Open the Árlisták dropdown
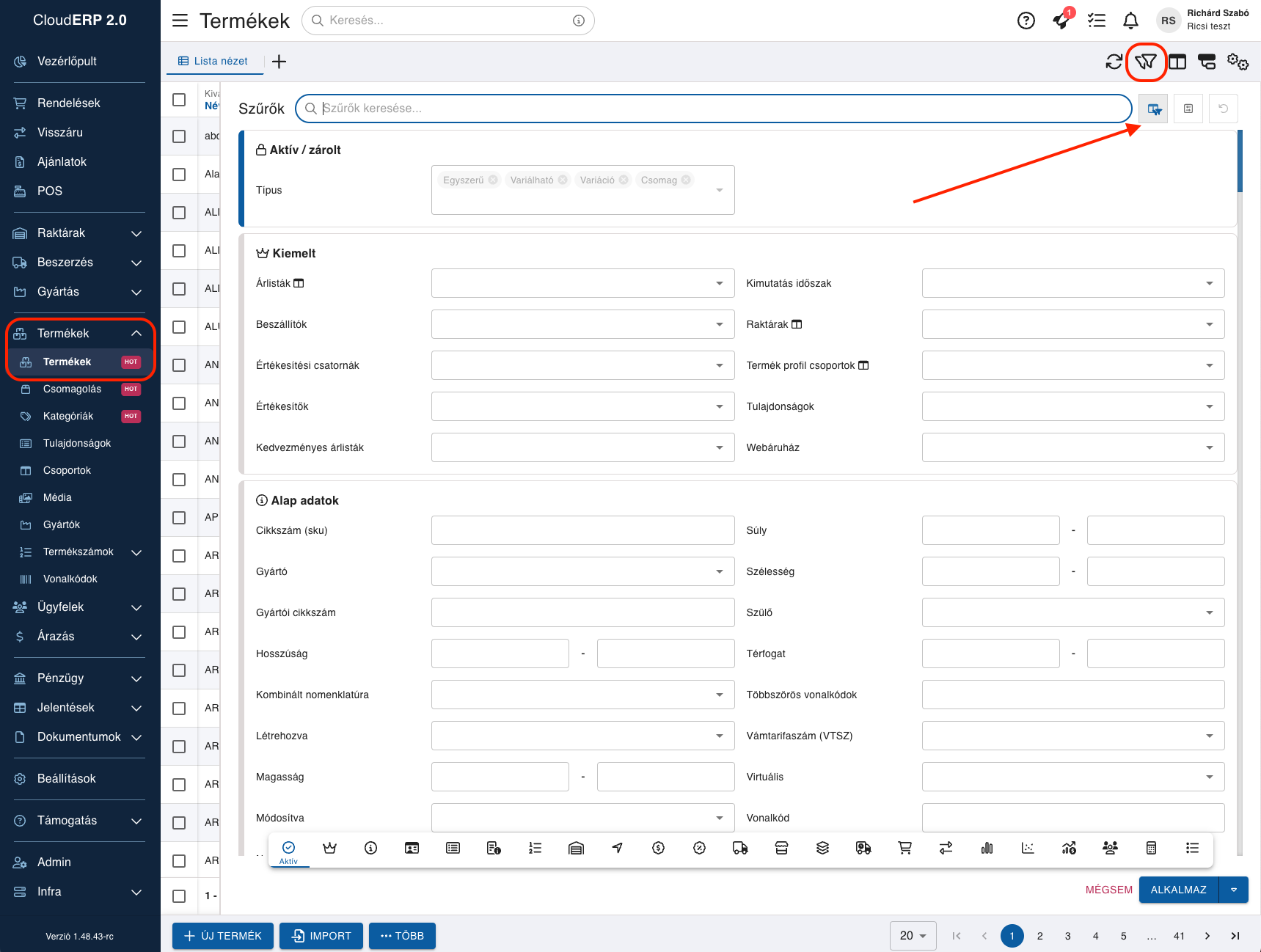 pos(583,284)
